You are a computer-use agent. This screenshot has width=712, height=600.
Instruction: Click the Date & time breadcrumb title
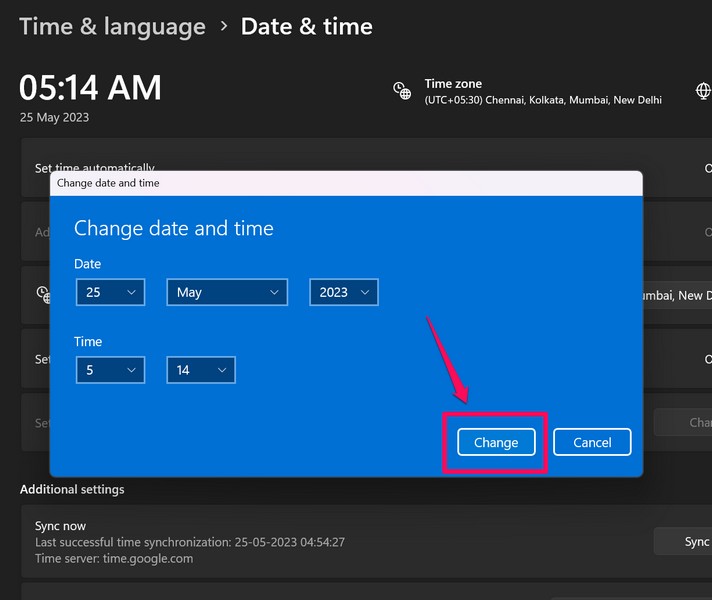[306, 26]
